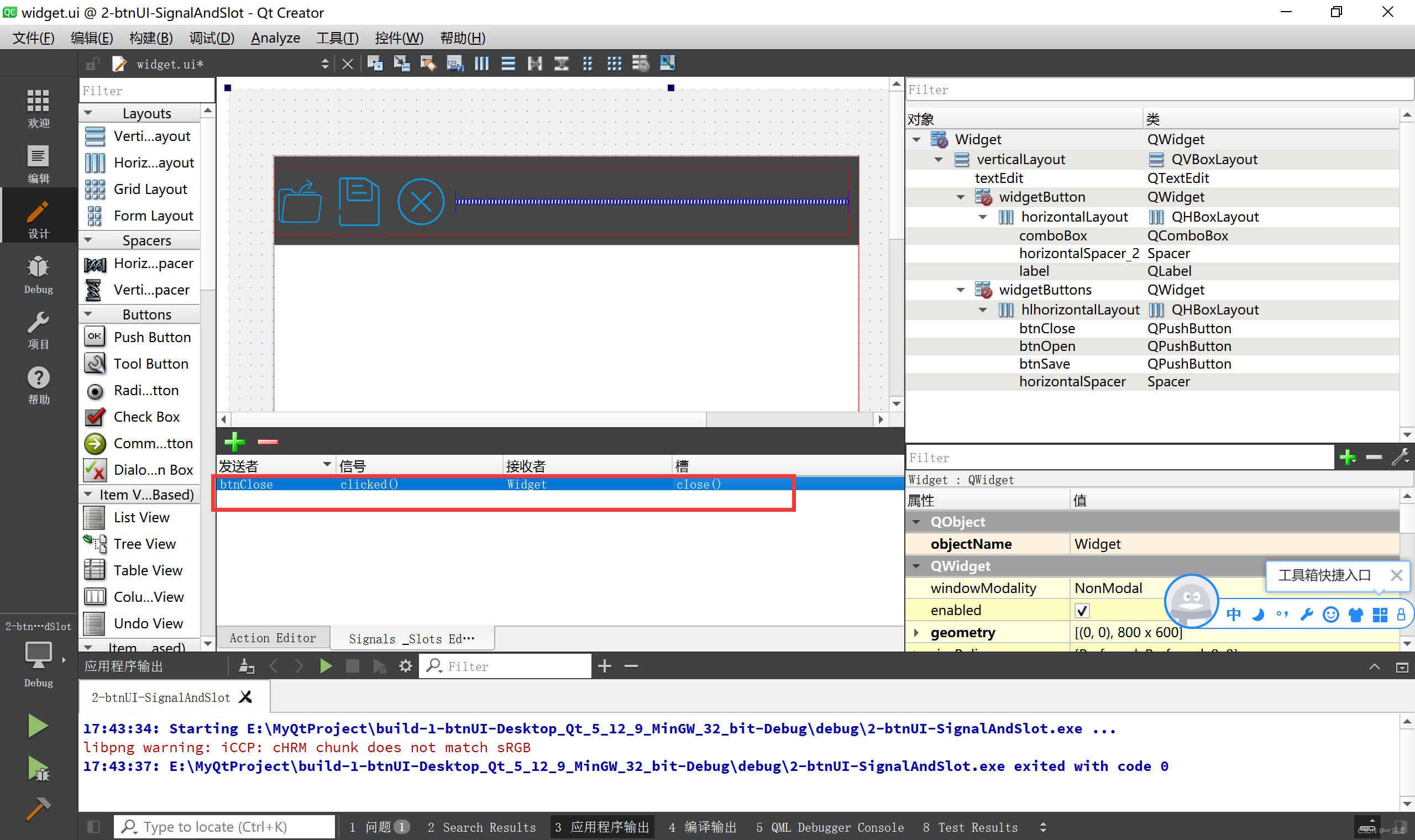Collapse the Spacers widget category

[88, 240]
